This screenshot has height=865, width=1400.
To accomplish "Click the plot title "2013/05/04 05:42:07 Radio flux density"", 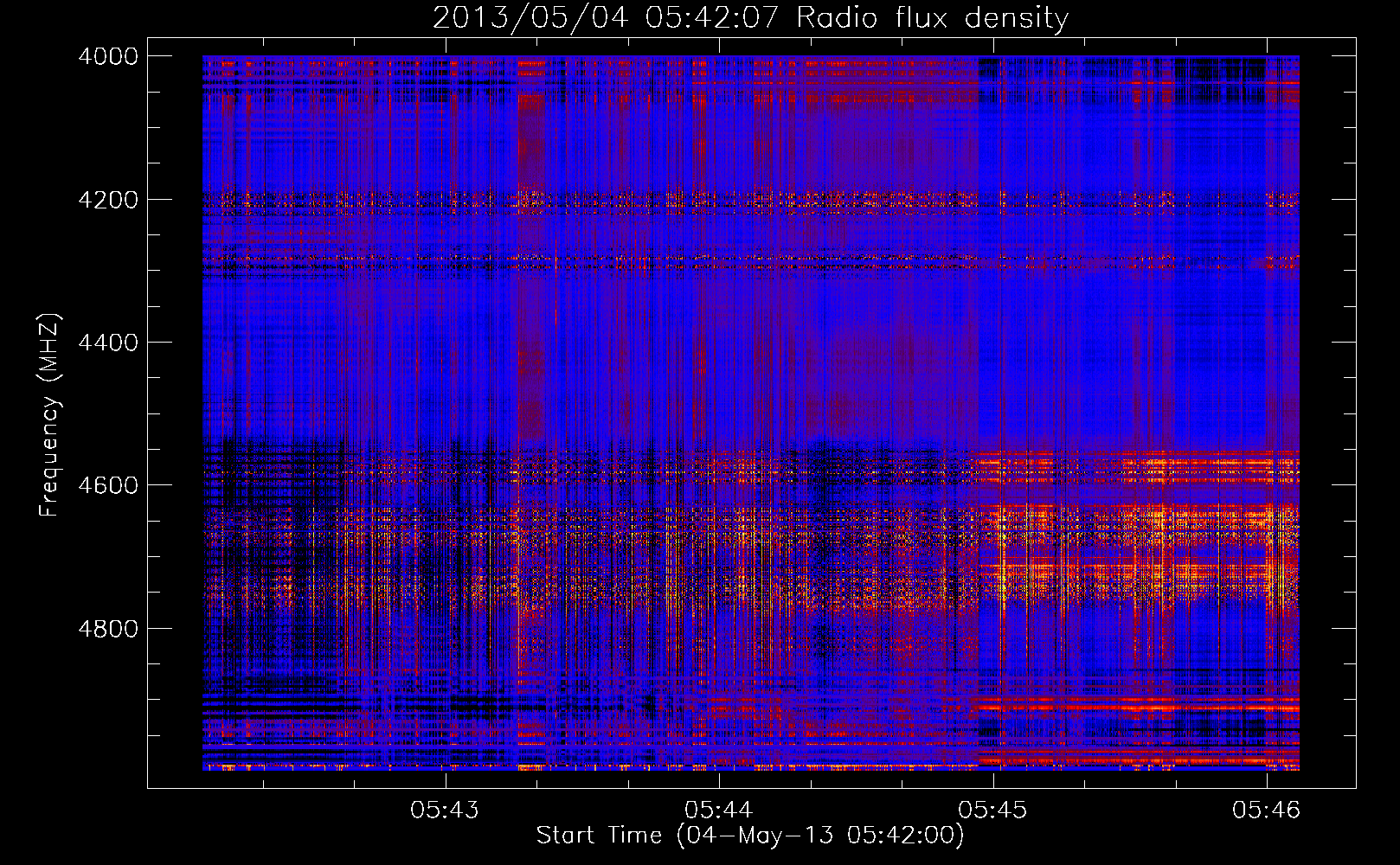I will point(750,17).
